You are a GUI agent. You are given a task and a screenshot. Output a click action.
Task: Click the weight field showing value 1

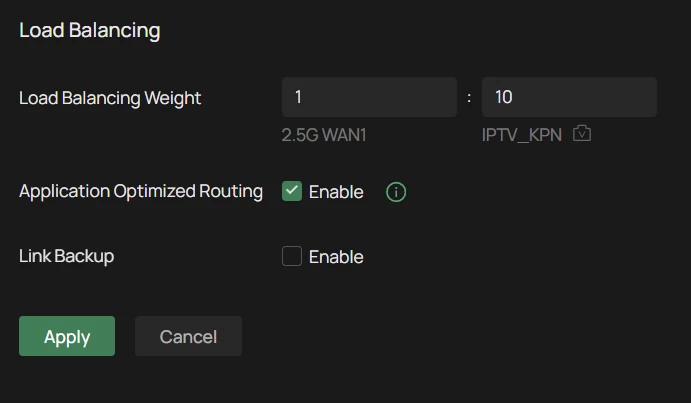tap(369, 97)
